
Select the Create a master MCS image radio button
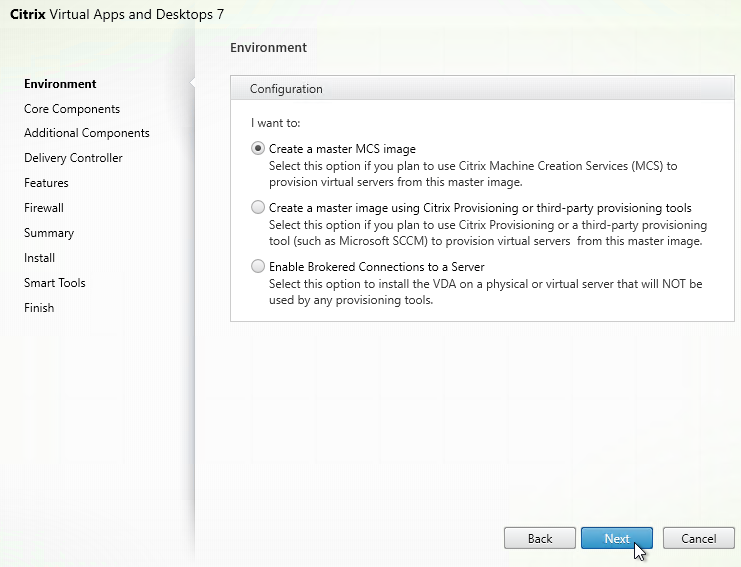258,148
